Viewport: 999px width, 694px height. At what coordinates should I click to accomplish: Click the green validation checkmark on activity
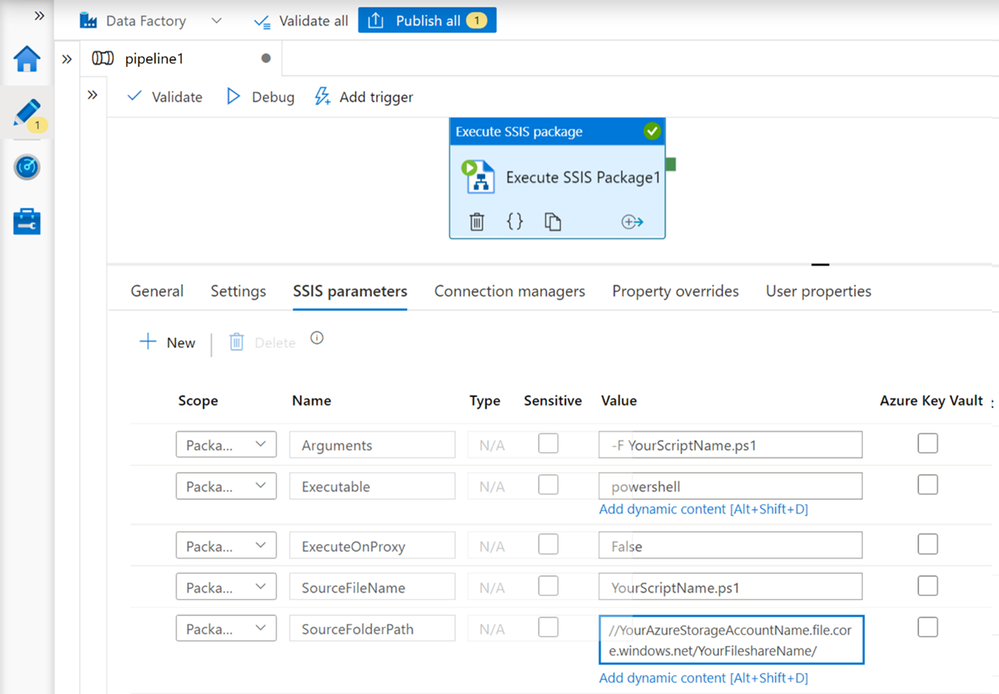coord(652,131)
